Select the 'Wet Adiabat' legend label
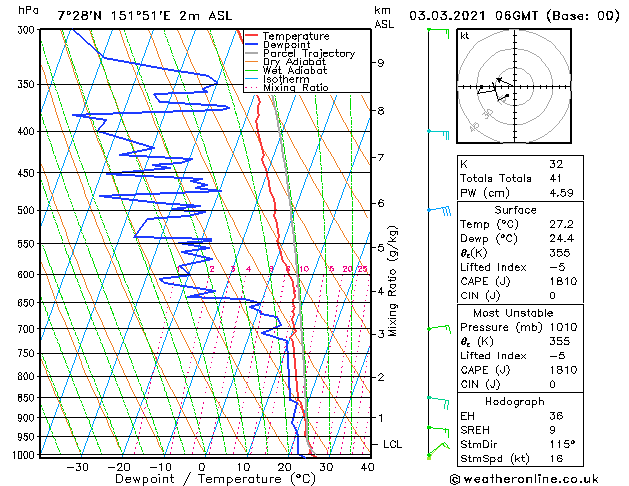 [295, 70]
